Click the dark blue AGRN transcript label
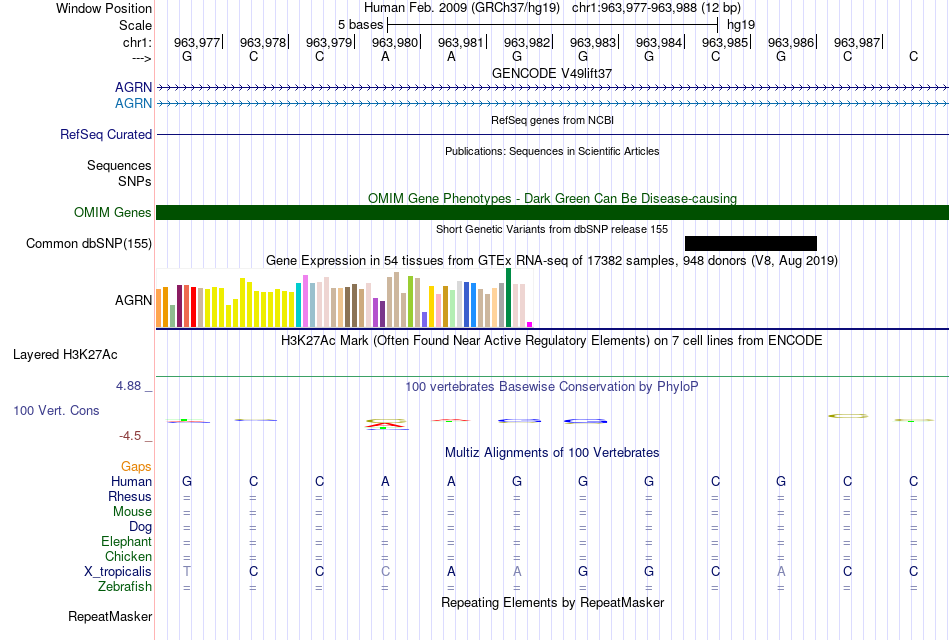This screenshot has width=950, height=640. point(133,88)
